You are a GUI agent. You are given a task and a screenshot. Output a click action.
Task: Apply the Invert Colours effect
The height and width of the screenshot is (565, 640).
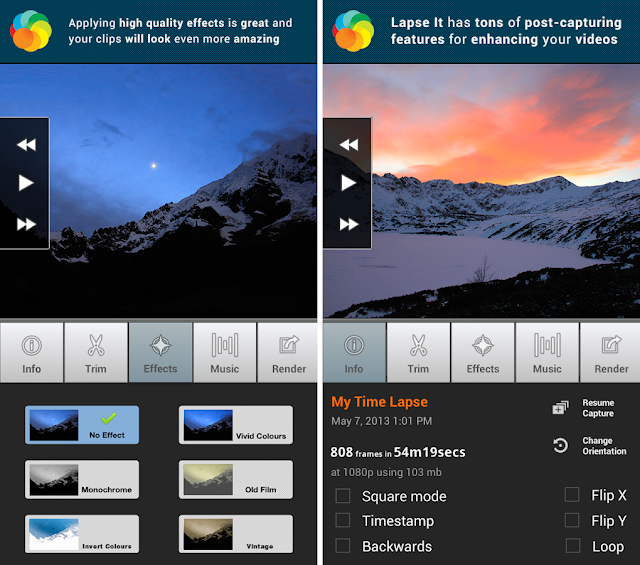[82, 534]
